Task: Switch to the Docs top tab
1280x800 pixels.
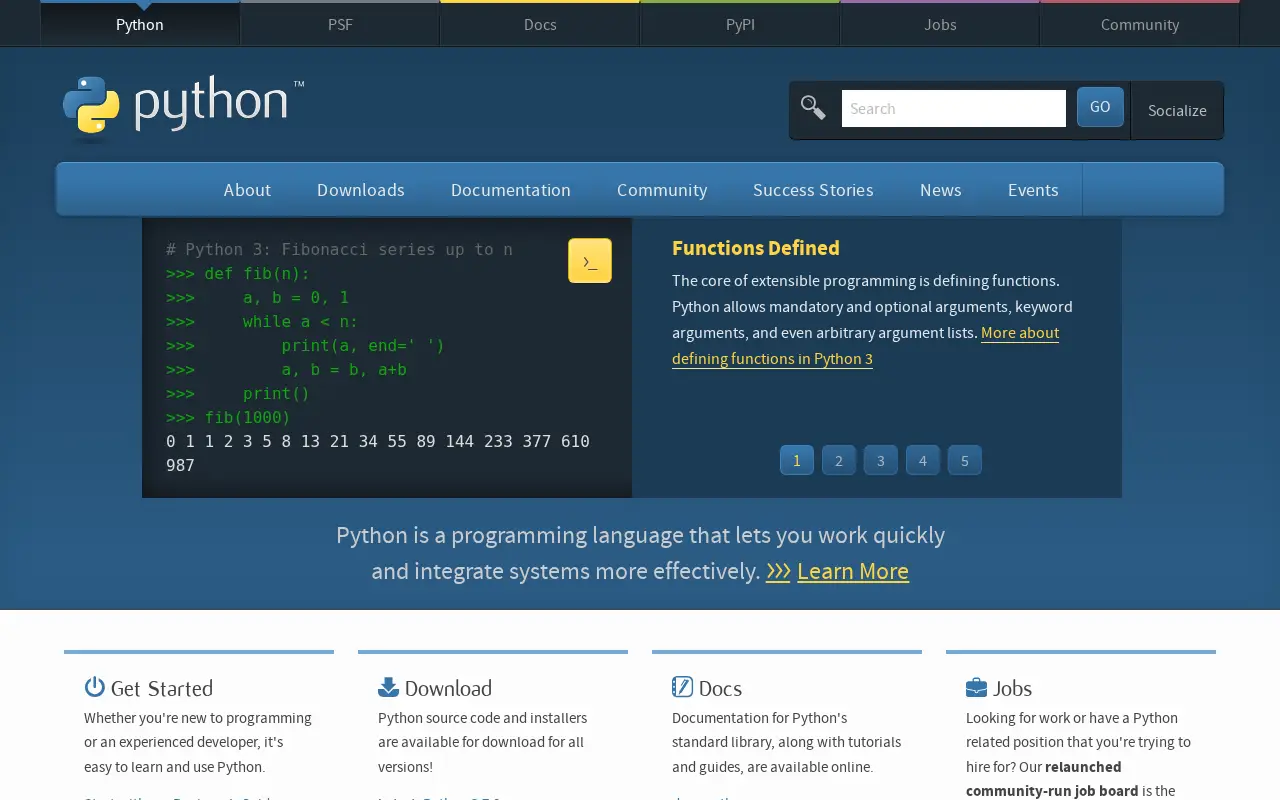Action: pyautogui.click(x=540, y=24)
